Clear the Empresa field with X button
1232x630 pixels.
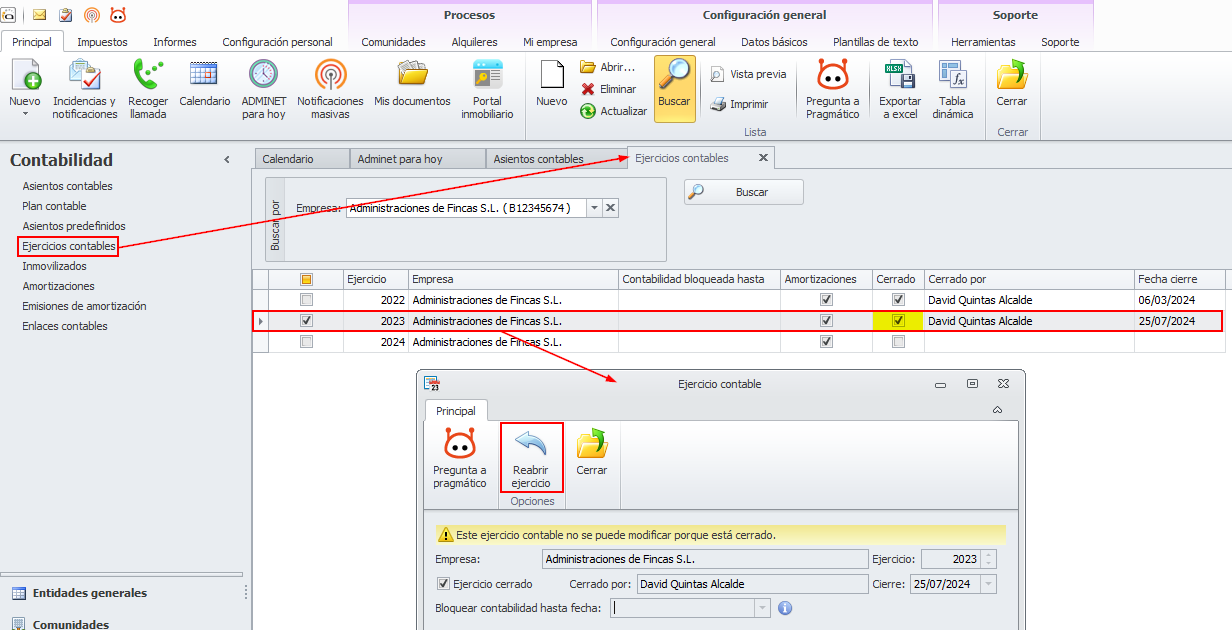[611, 208]
